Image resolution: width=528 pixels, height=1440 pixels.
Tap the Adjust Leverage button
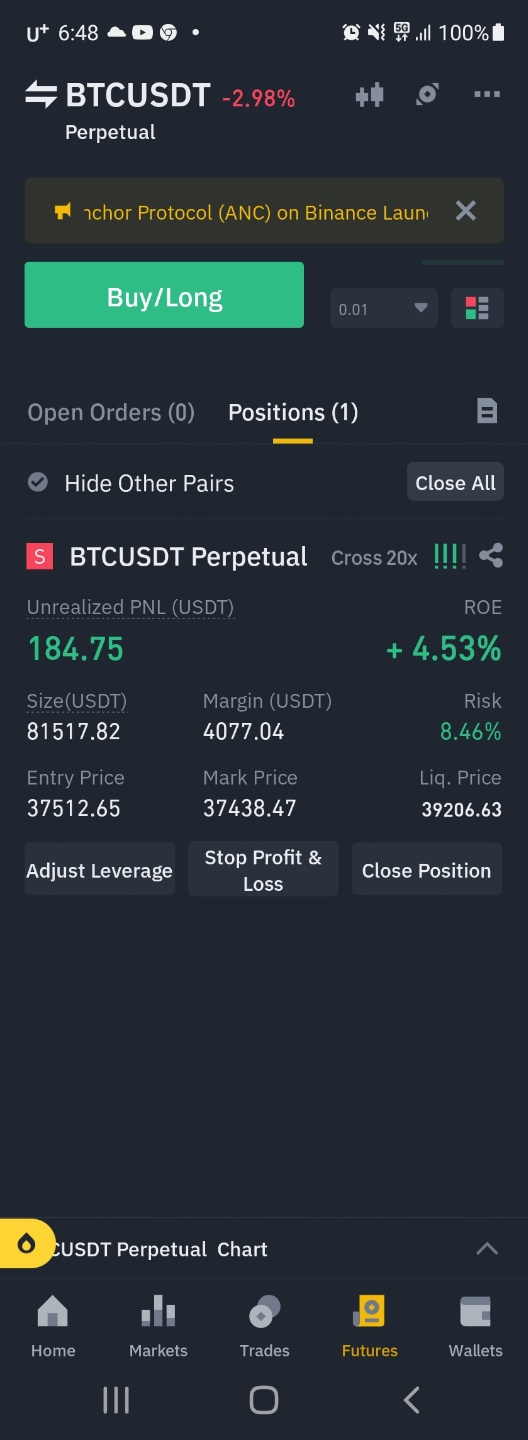100,870
